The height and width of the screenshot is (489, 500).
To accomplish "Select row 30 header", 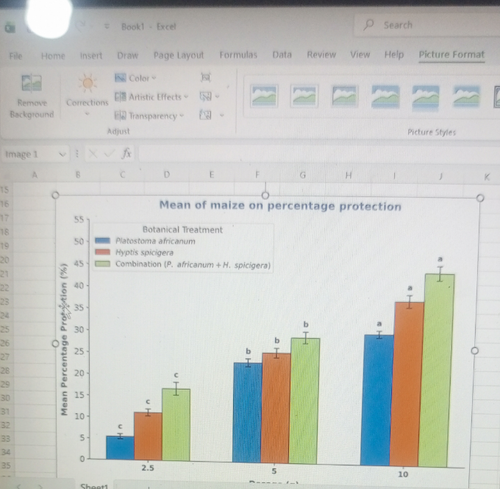I will click(x=5, y=398).
